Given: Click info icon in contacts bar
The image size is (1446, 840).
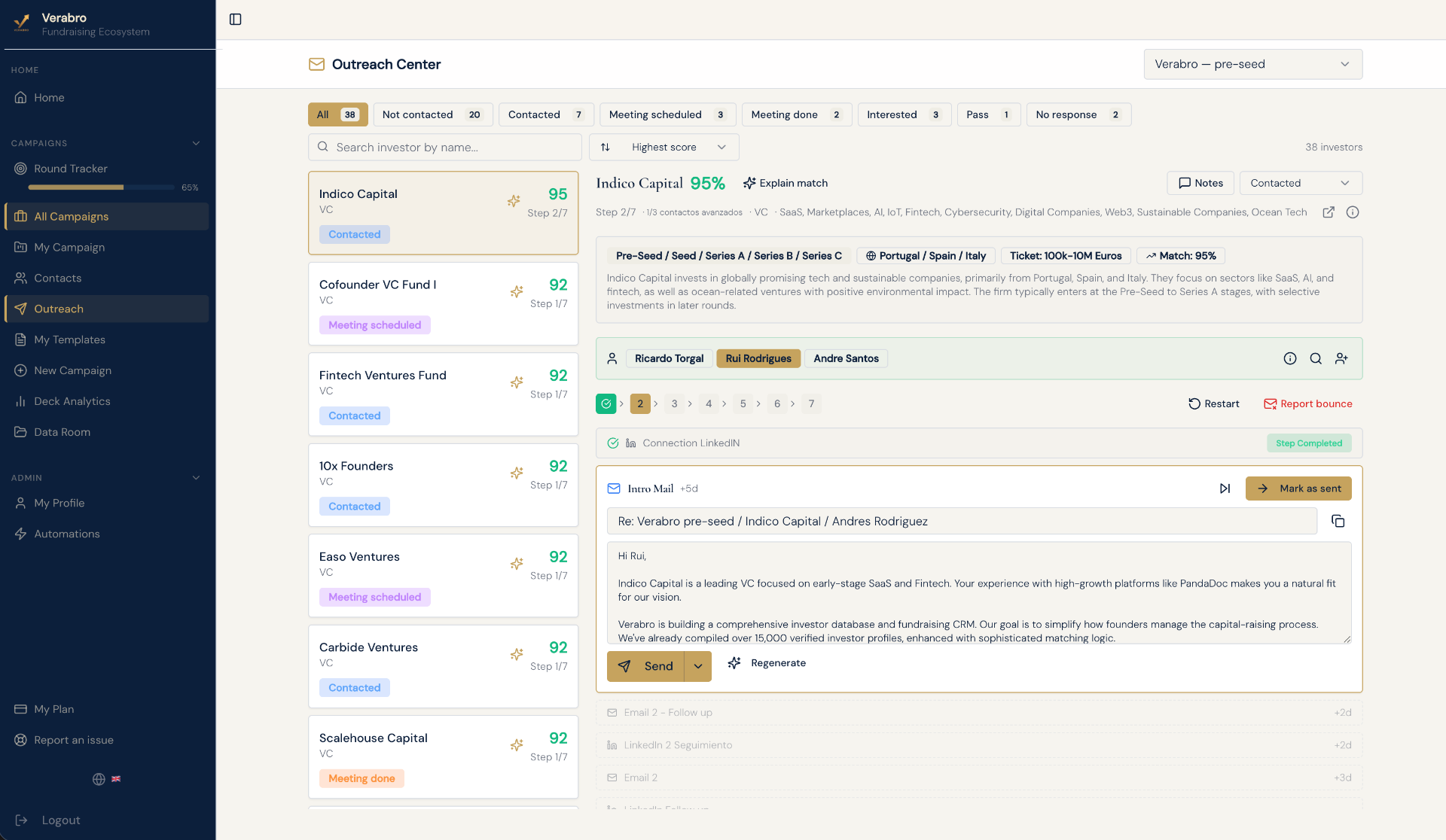Looking at the screenshot, I should tap(1290, 358).
